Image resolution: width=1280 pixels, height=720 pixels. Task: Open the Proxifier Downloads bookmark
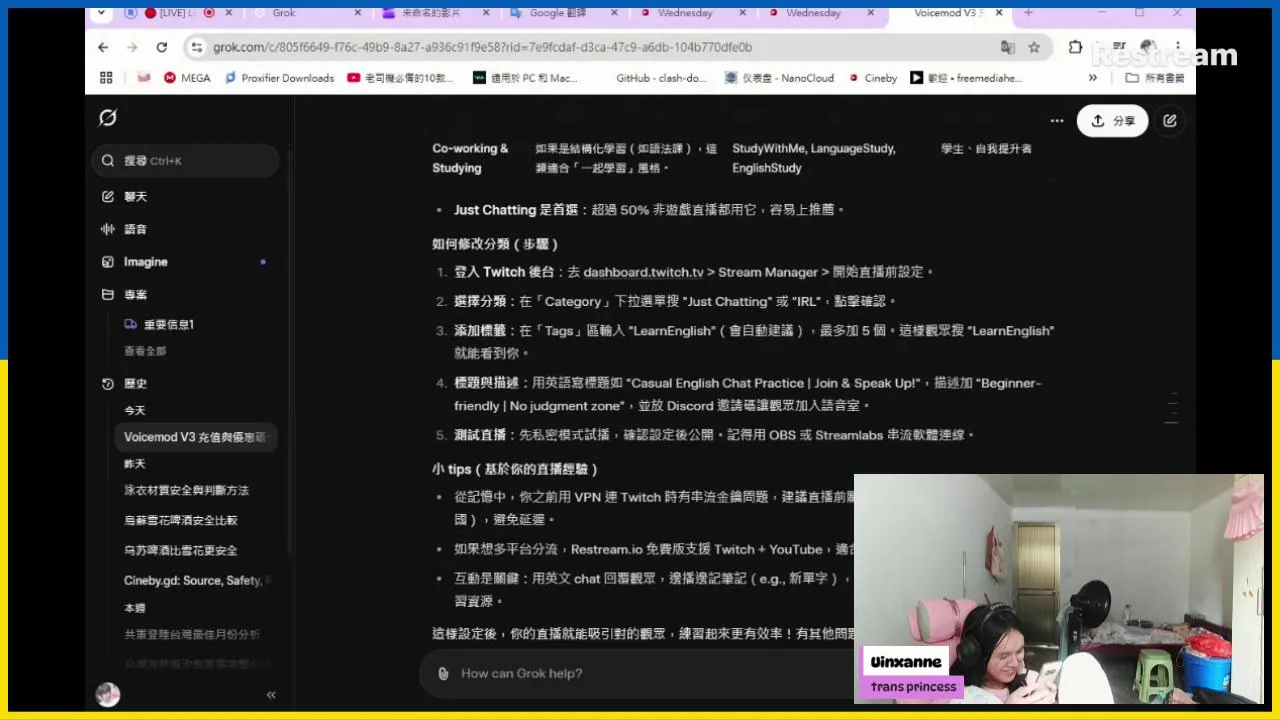coord(279,77)
